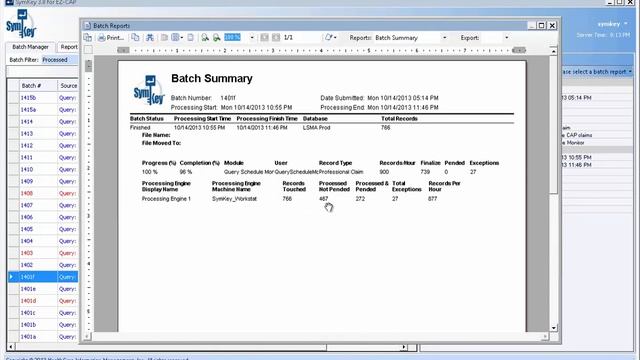Click the zoom percentage input field

(236, 38)
